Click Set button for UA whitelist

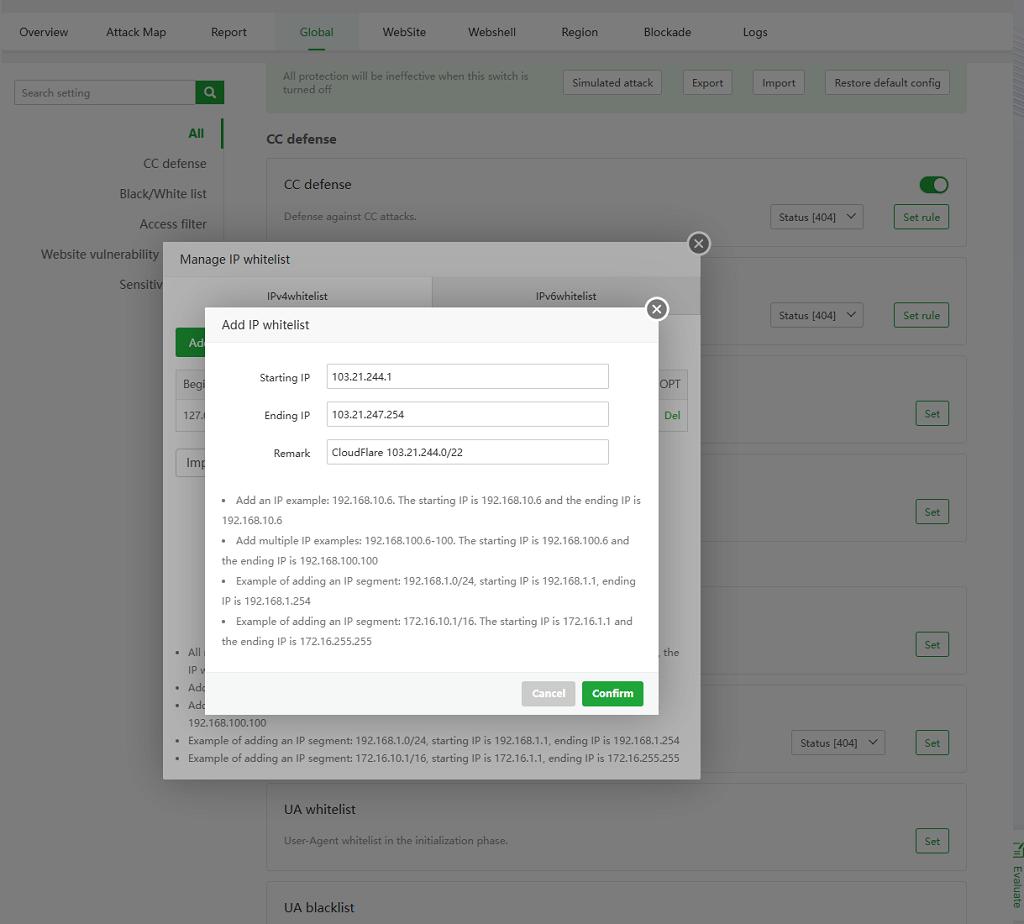(932, 841)
